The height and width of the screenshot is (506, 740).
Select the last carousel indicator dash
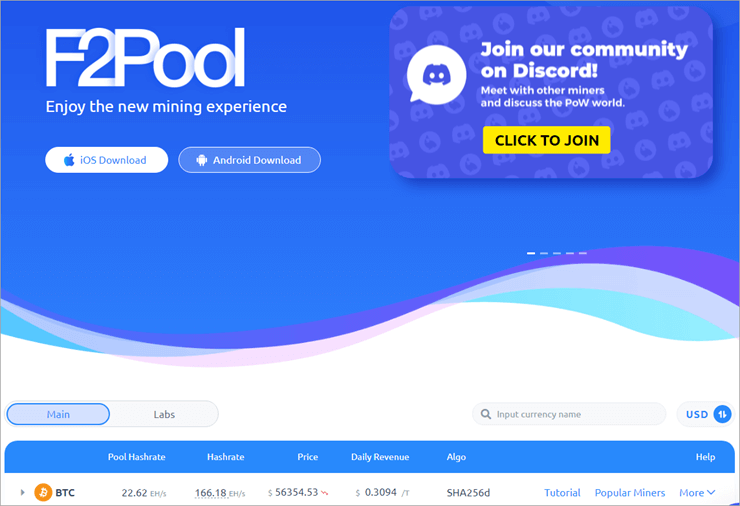click(583, 253)
